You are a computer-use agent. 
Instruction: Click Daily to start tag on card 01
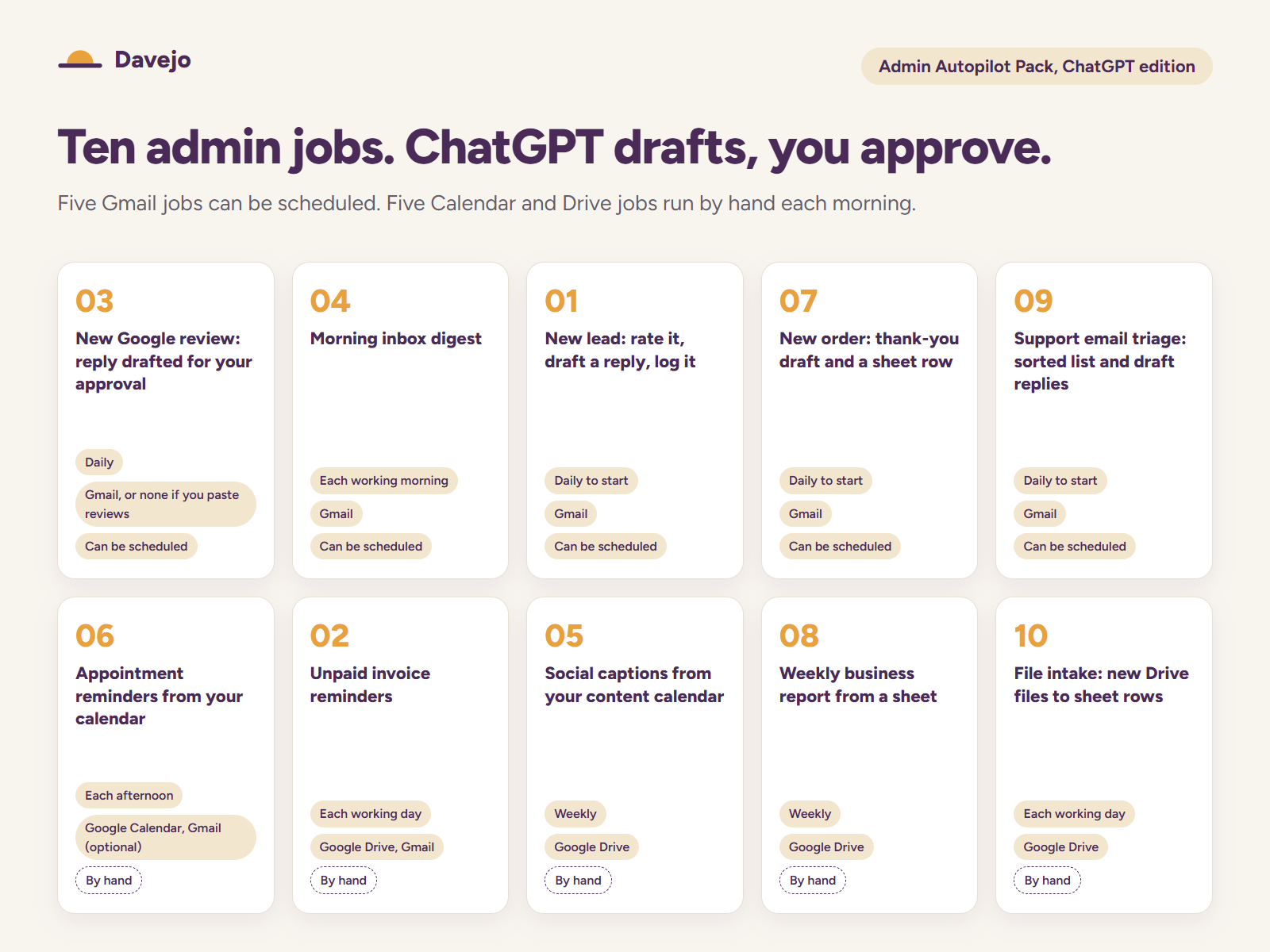click(x=591, y=480)
